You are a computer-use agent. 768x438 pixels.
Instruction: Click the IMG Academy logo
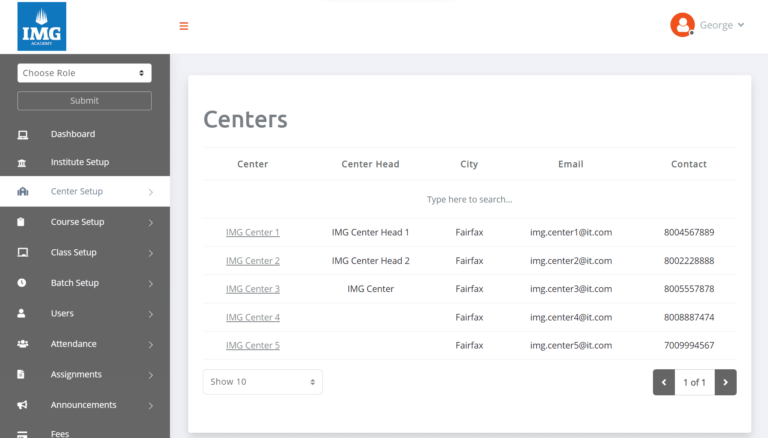point(41,26)
